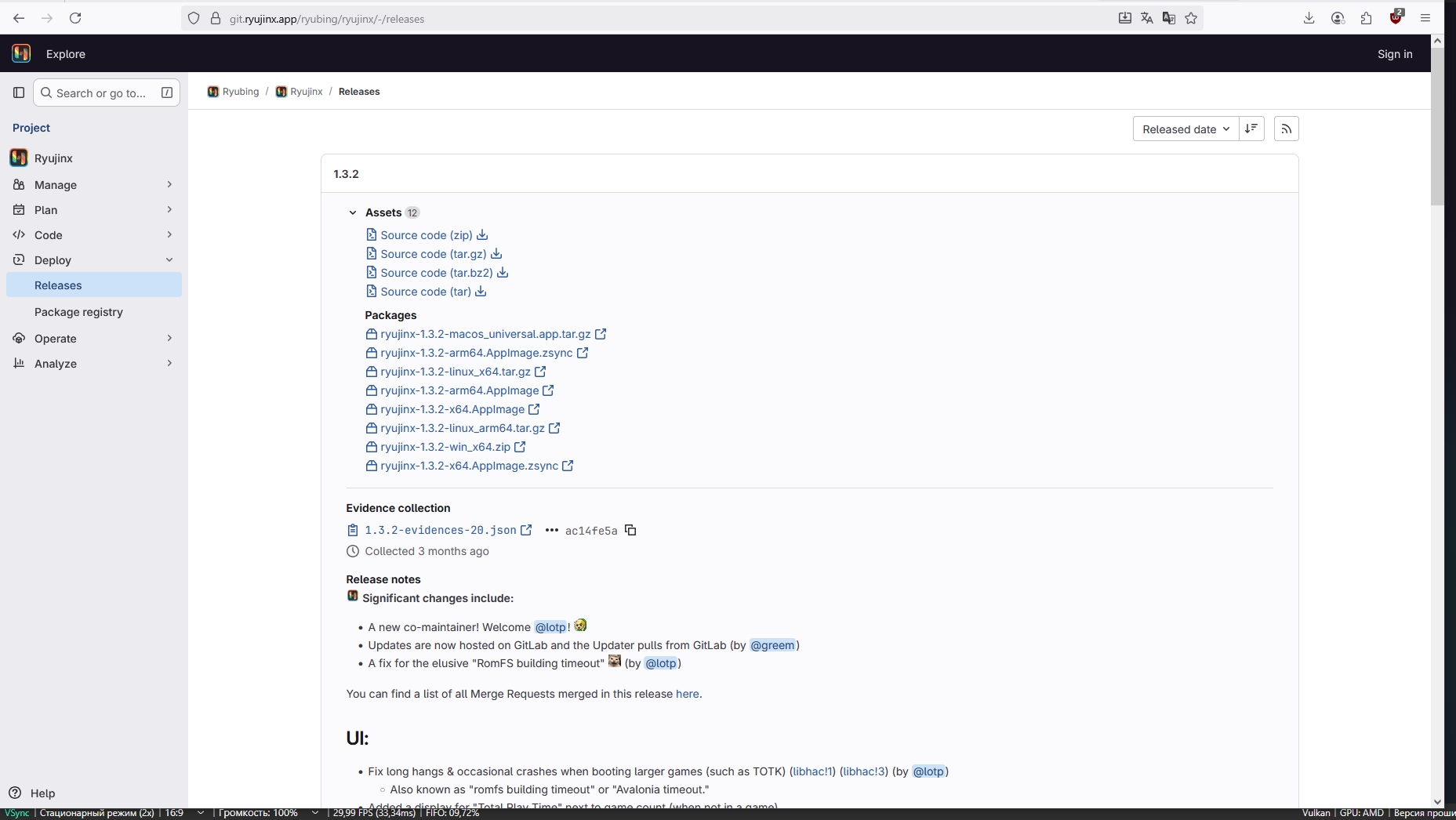Toggle VSync in the status bar

click(x=16, y=813)
